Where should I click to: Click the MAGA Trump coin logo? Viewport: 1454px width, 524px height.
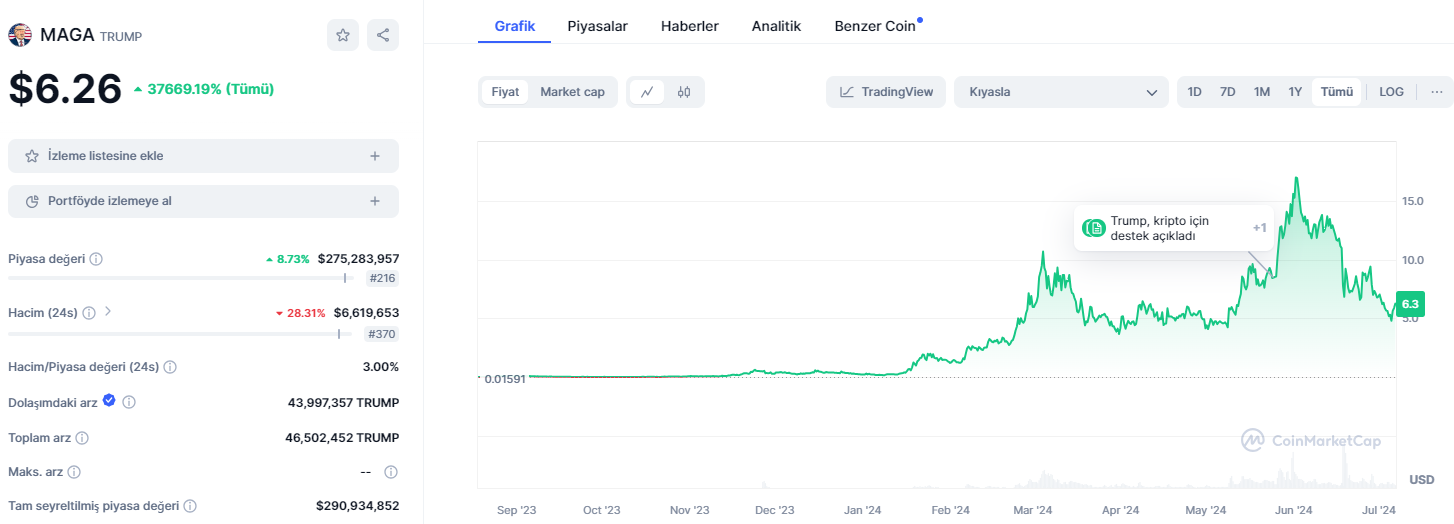click(x=20, y=35)
